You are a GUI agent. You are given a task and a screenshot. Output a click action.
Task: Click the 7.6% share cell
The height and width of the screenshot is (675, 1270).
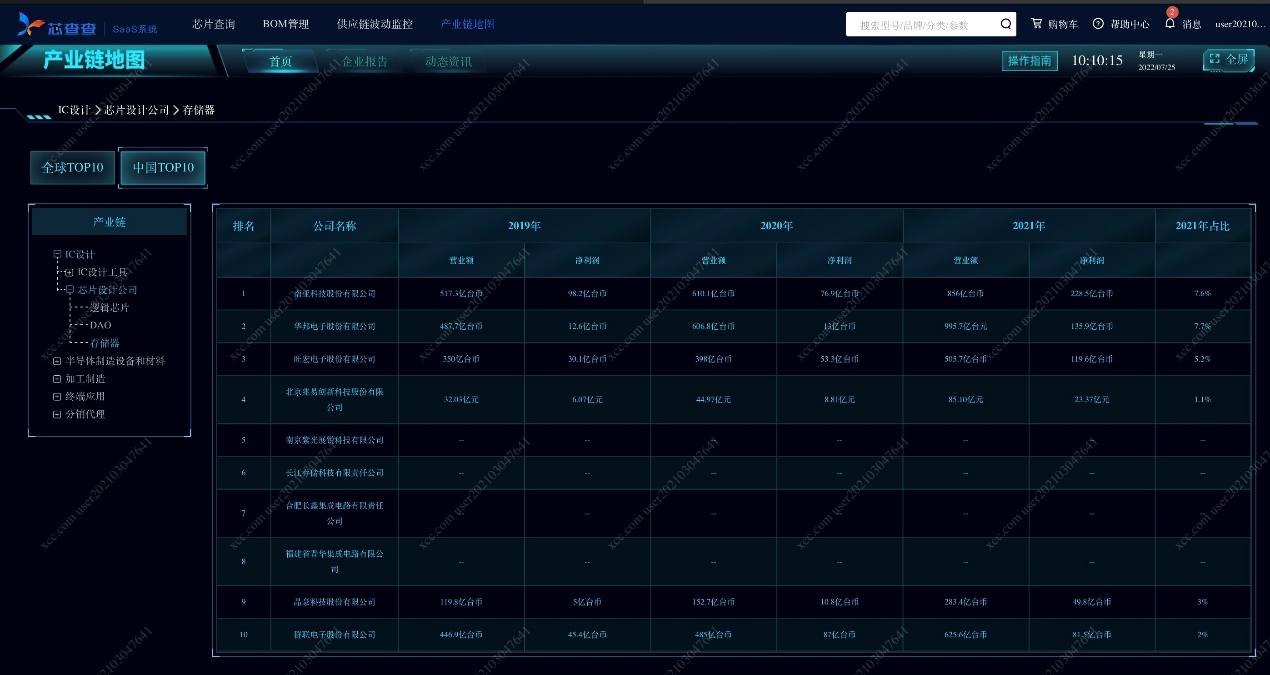coord(1202,294)
